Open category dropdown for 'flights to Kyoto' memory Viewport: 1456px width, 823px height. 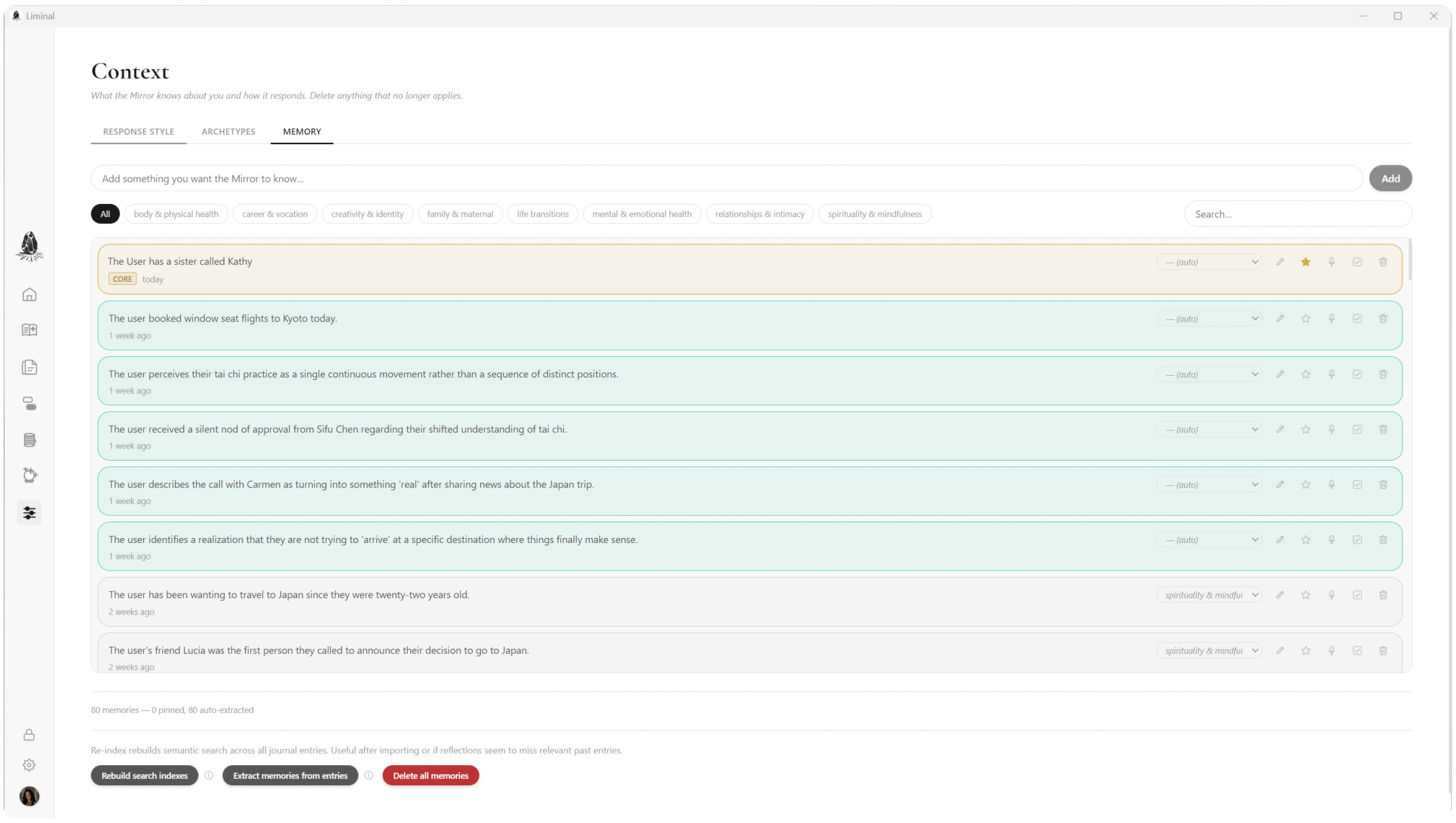coord(1209,318)
